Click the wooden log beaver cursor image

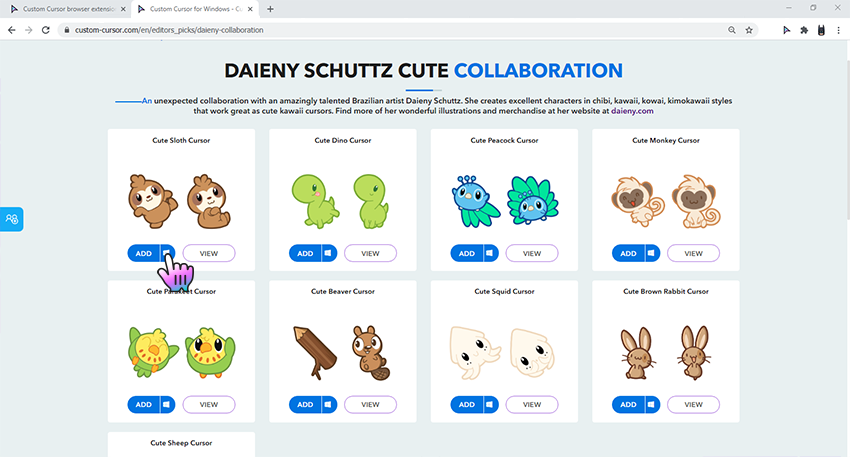tap(315, 352)
